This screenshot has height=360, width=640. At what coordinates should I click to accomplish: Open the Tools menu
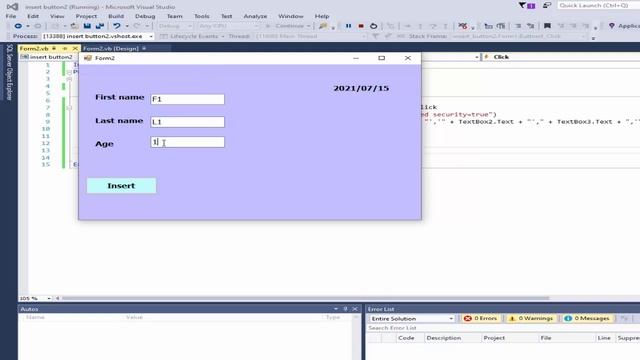click(x=202, y=16)
